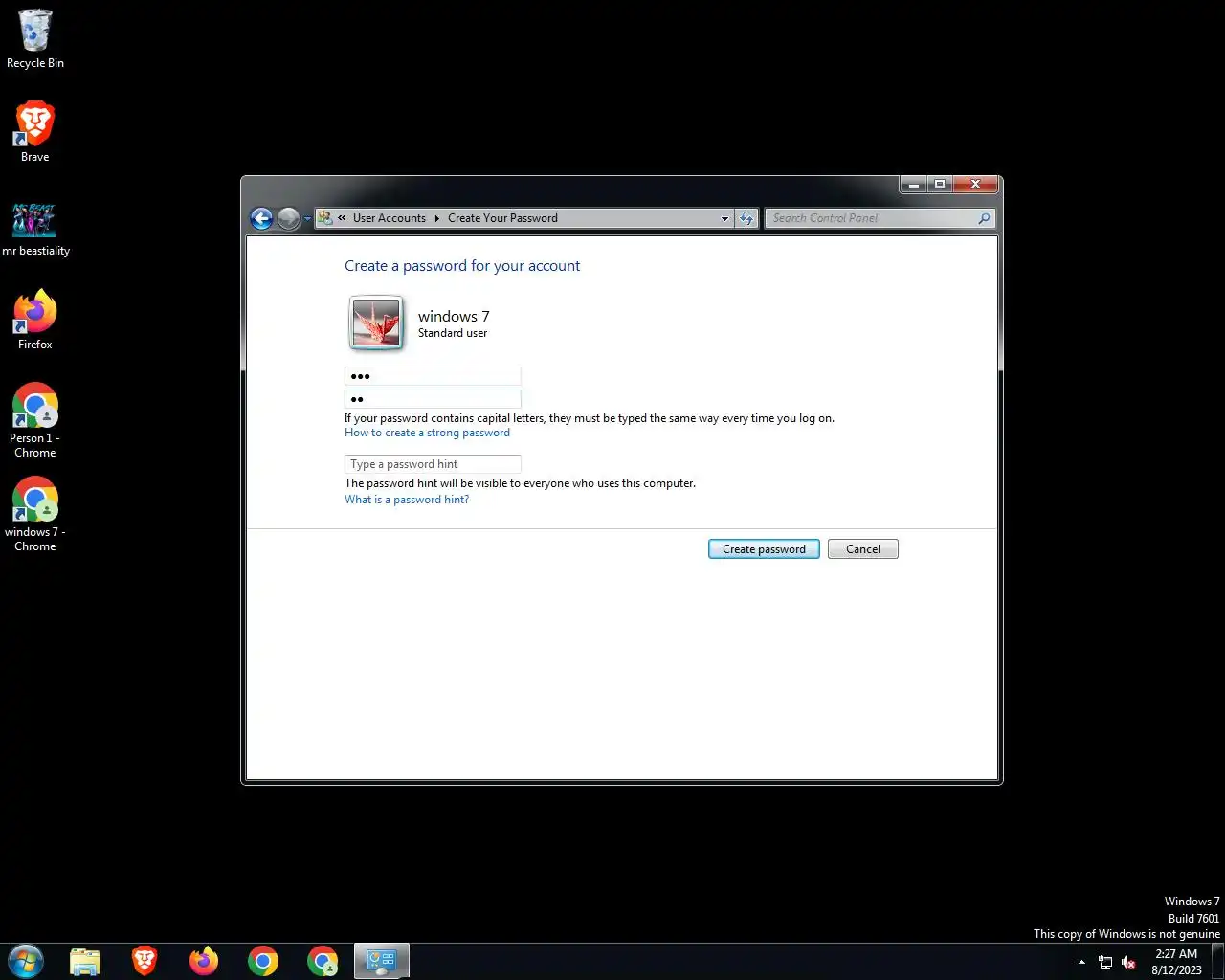1225x980 pixels.
Task: Open Windows Explorer from the taskbar
Action: tap(85, 961)
